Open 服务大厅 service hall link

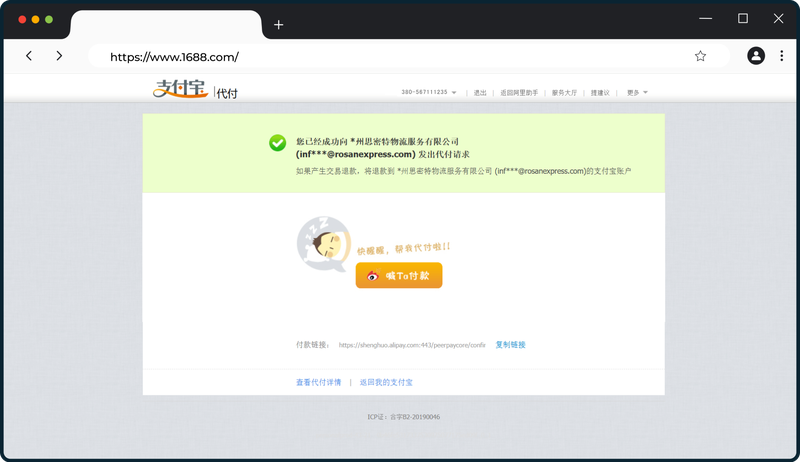tap(564, 93)
